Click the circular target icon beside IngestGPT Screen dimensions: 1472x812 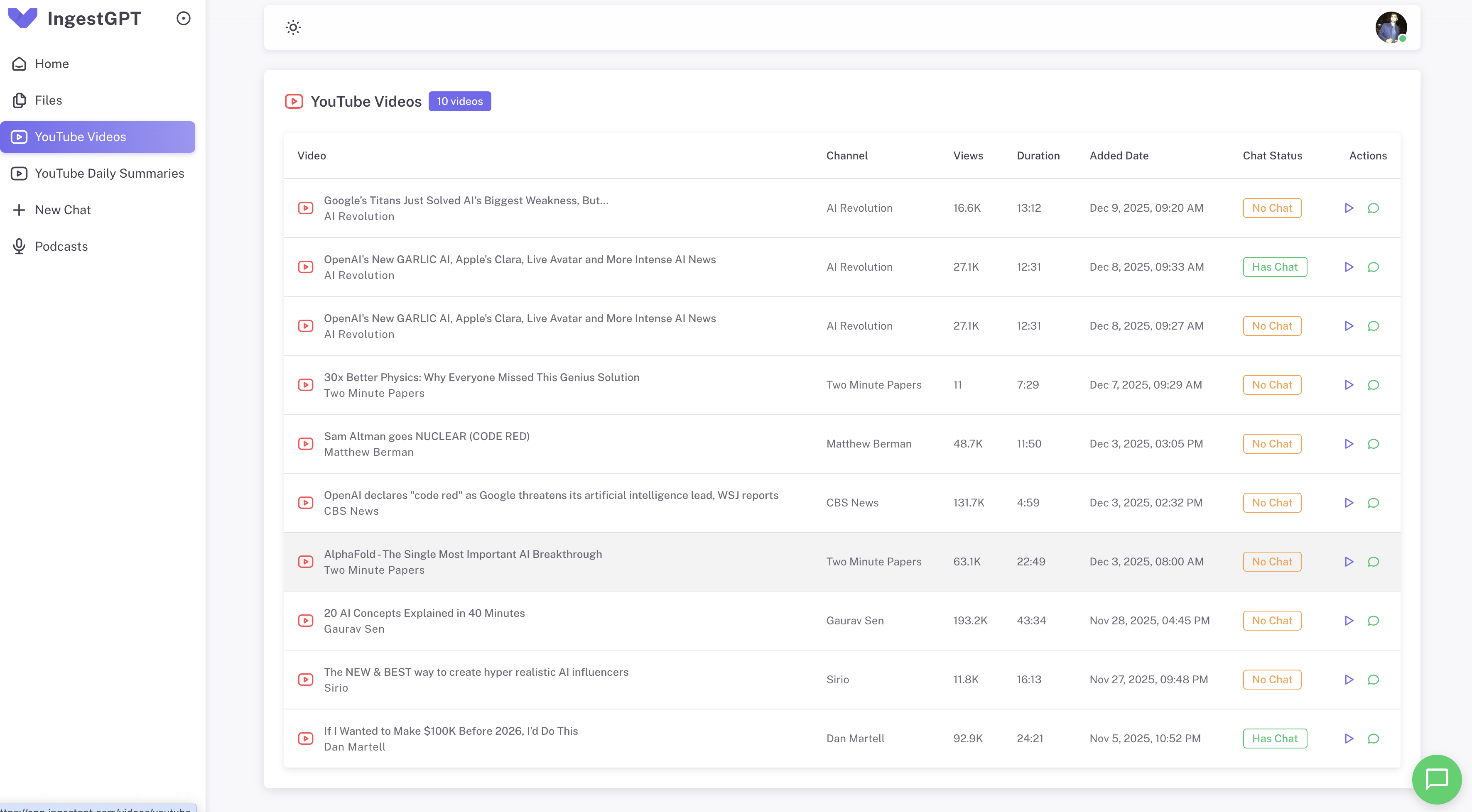[x=183, y=18]
